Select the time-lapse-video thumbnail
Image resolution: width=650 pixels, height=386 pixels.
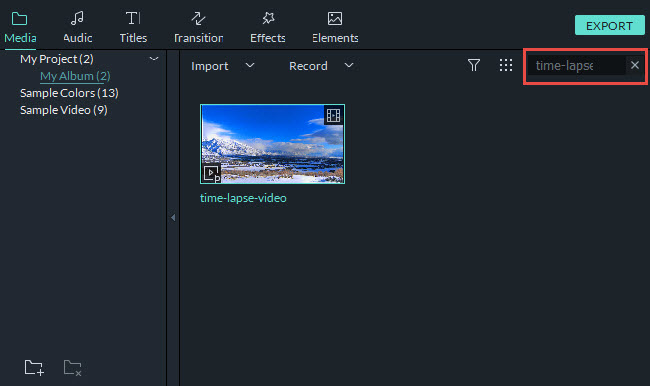272,144
